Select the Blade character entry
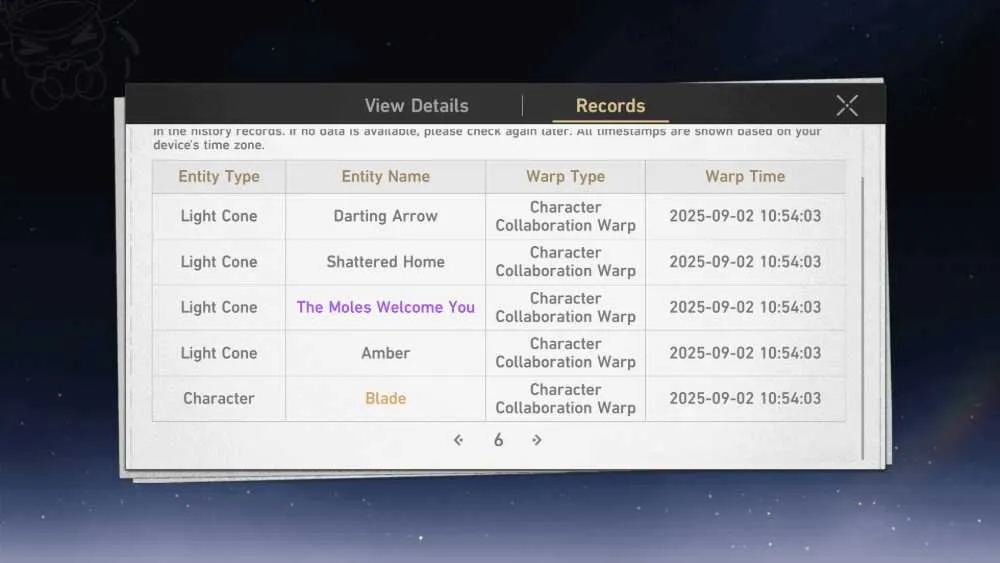 386,398
